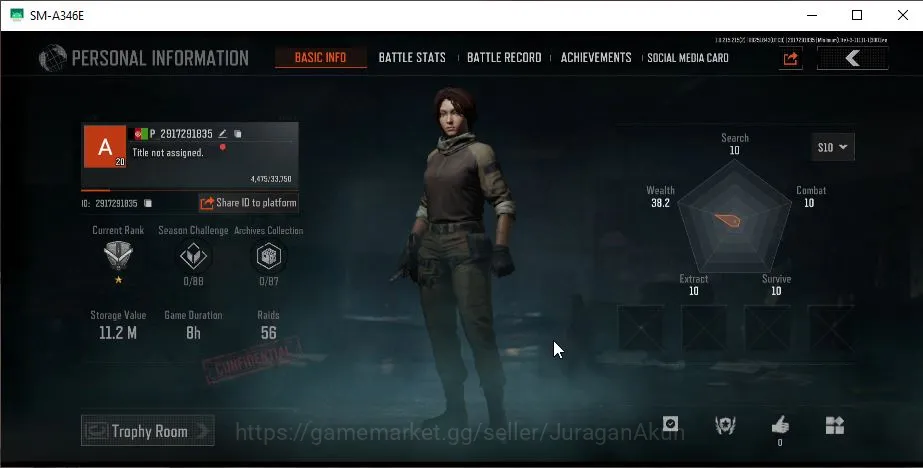
Task: Click the gold star under Current Rank
Action: [x=118, y=280]
